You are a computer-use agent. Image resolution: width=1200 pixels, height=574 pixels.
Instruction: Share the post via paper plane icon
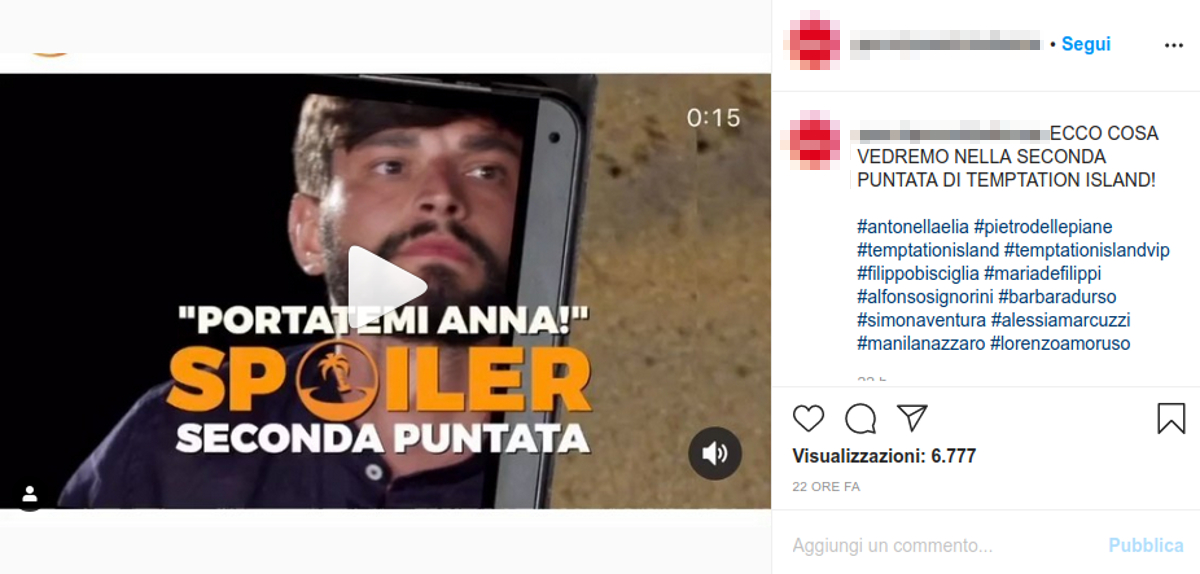(912, 418)
